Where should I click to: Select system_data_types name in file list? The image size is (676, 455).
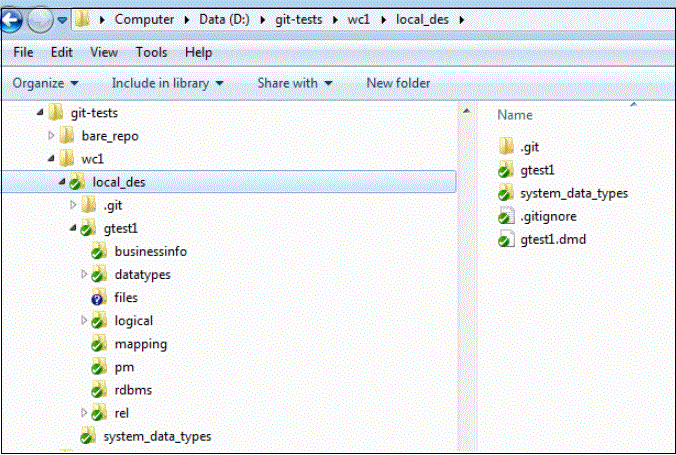pos(574,193)
